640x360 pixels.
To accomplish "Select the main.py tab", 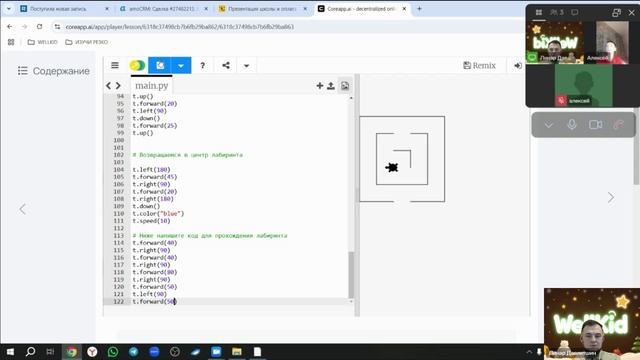I will coord(151,86).
